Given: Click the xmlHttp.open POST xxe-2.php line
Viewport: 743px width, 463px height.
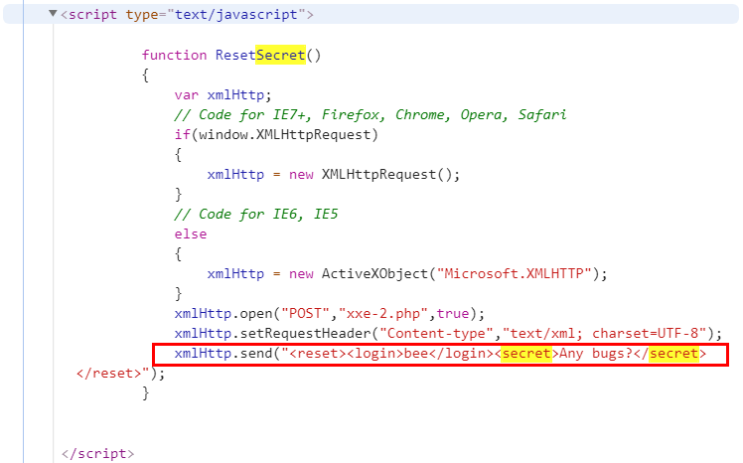Looking at the screenshot, I should click(x=329, y=314).
